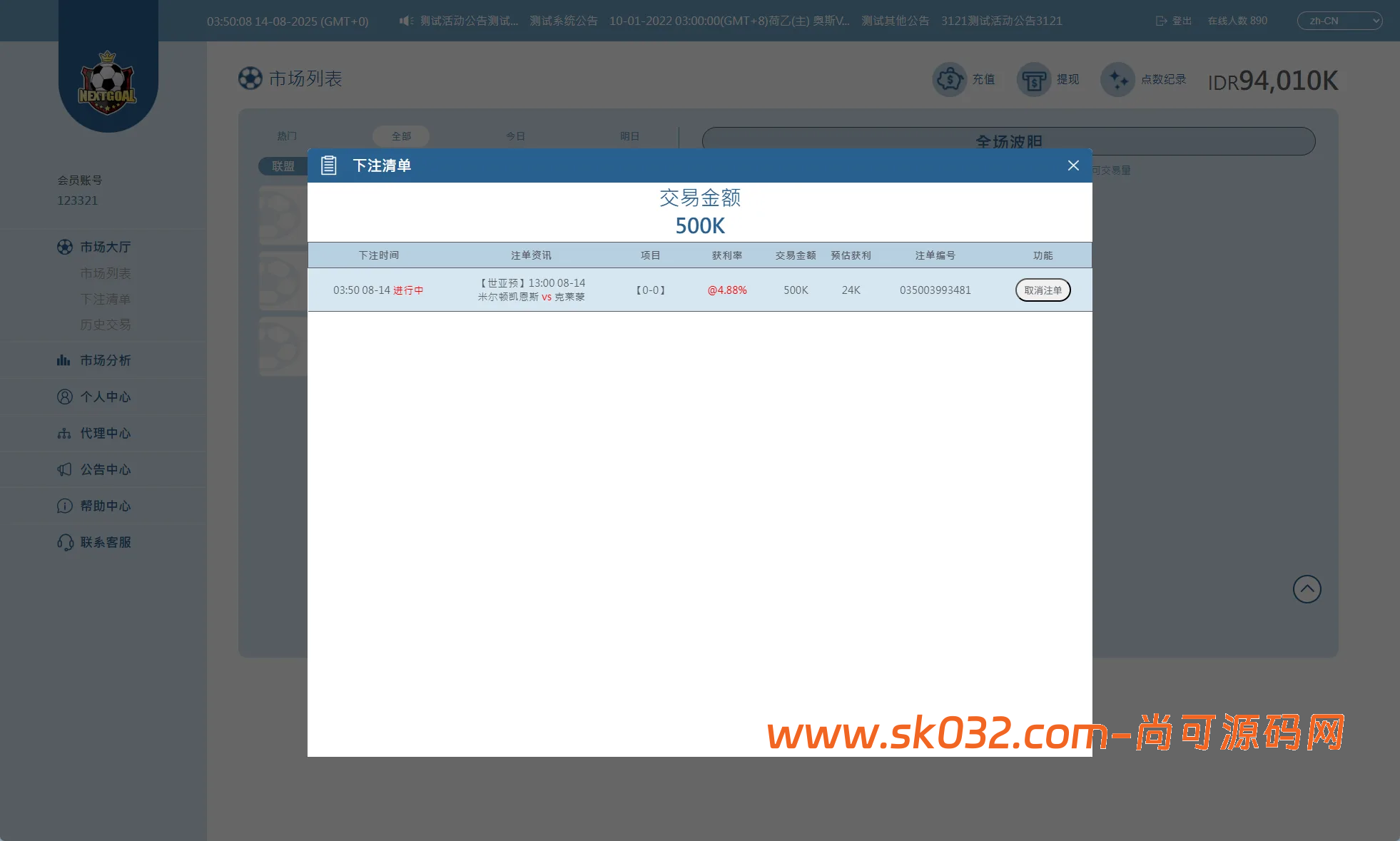The height and width of the screenshot is (841, 1400).
Task: Select the 热门 tab
Action: 286,136
